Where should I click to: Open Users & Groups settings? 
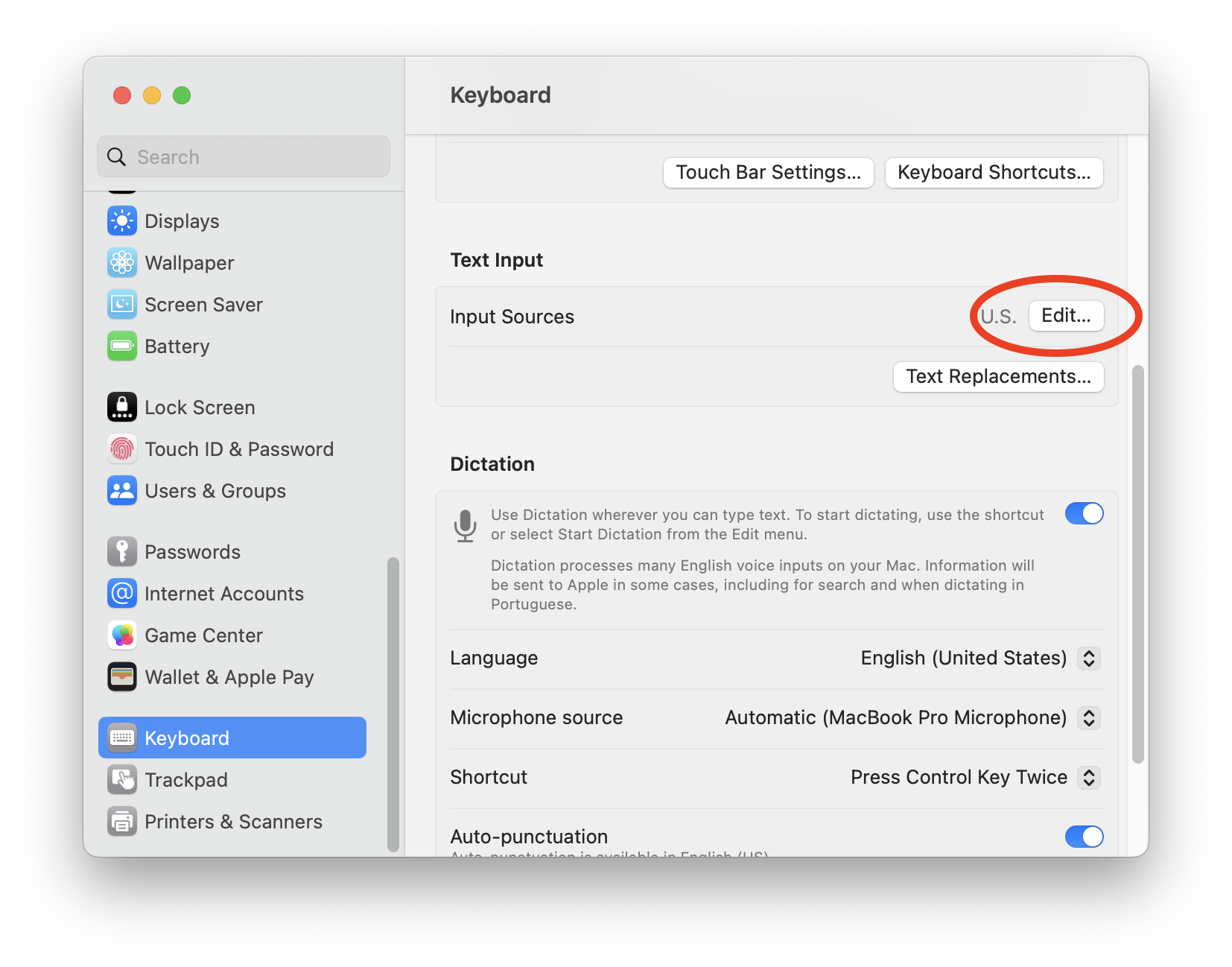(x=232, y=491)
